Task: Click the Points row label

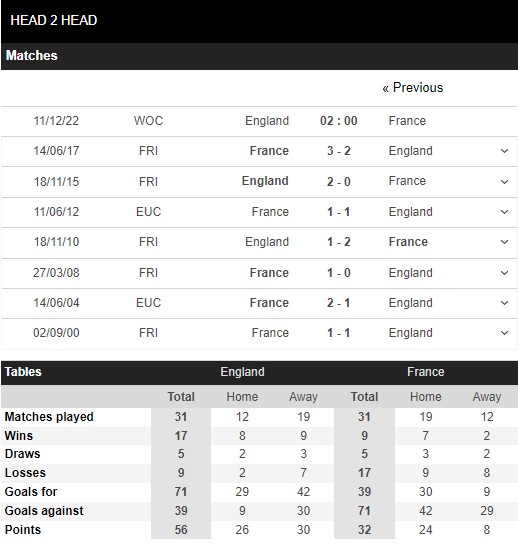Action: tap(23, 530)
